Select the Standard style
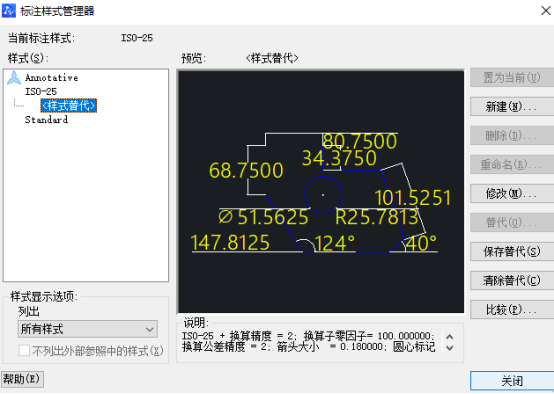554x394 pixels. (x=46, y=120)
